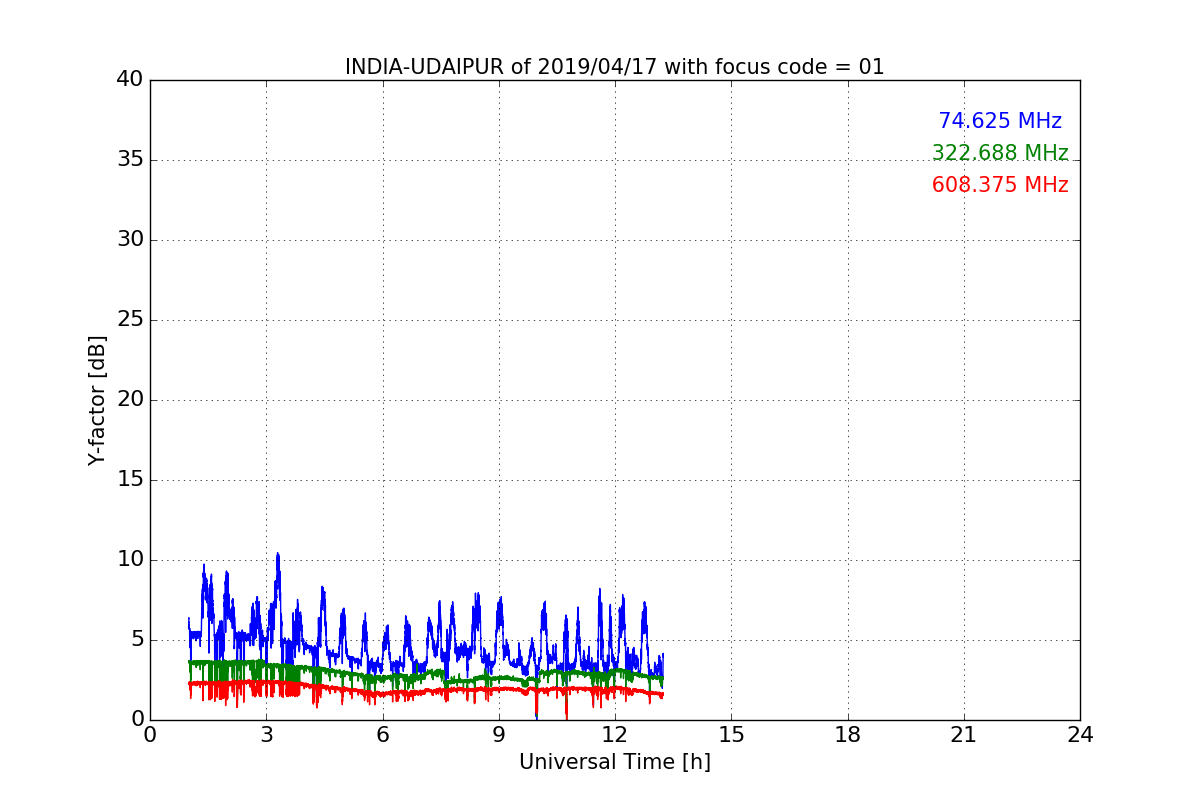Click x-axis tick label 18
1200x800 pixels.
coord(848,734)
